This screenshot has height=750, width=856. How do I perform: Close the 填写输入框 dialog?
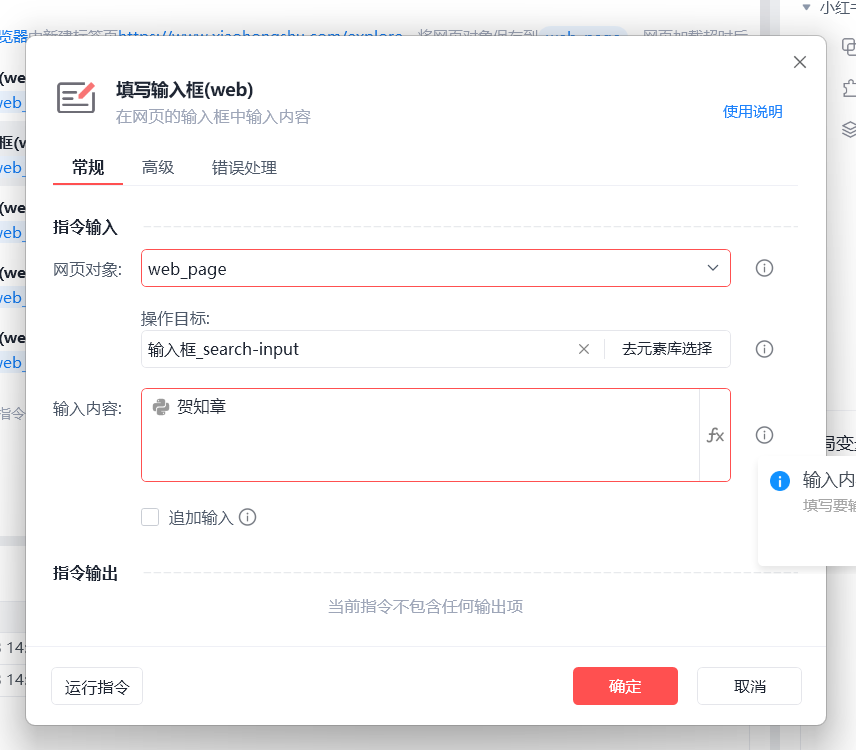(x=800, y=62)
